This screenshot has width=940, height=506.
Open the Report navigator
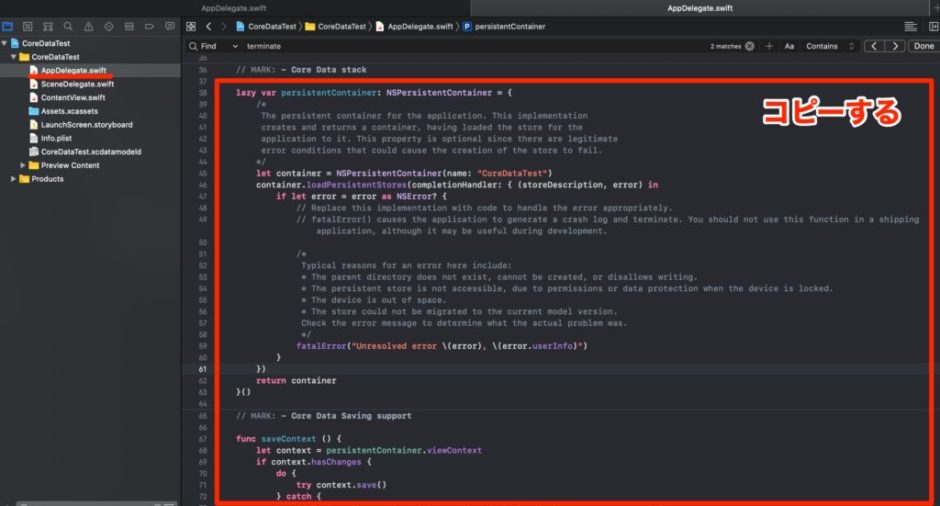[x=170, y=26]
